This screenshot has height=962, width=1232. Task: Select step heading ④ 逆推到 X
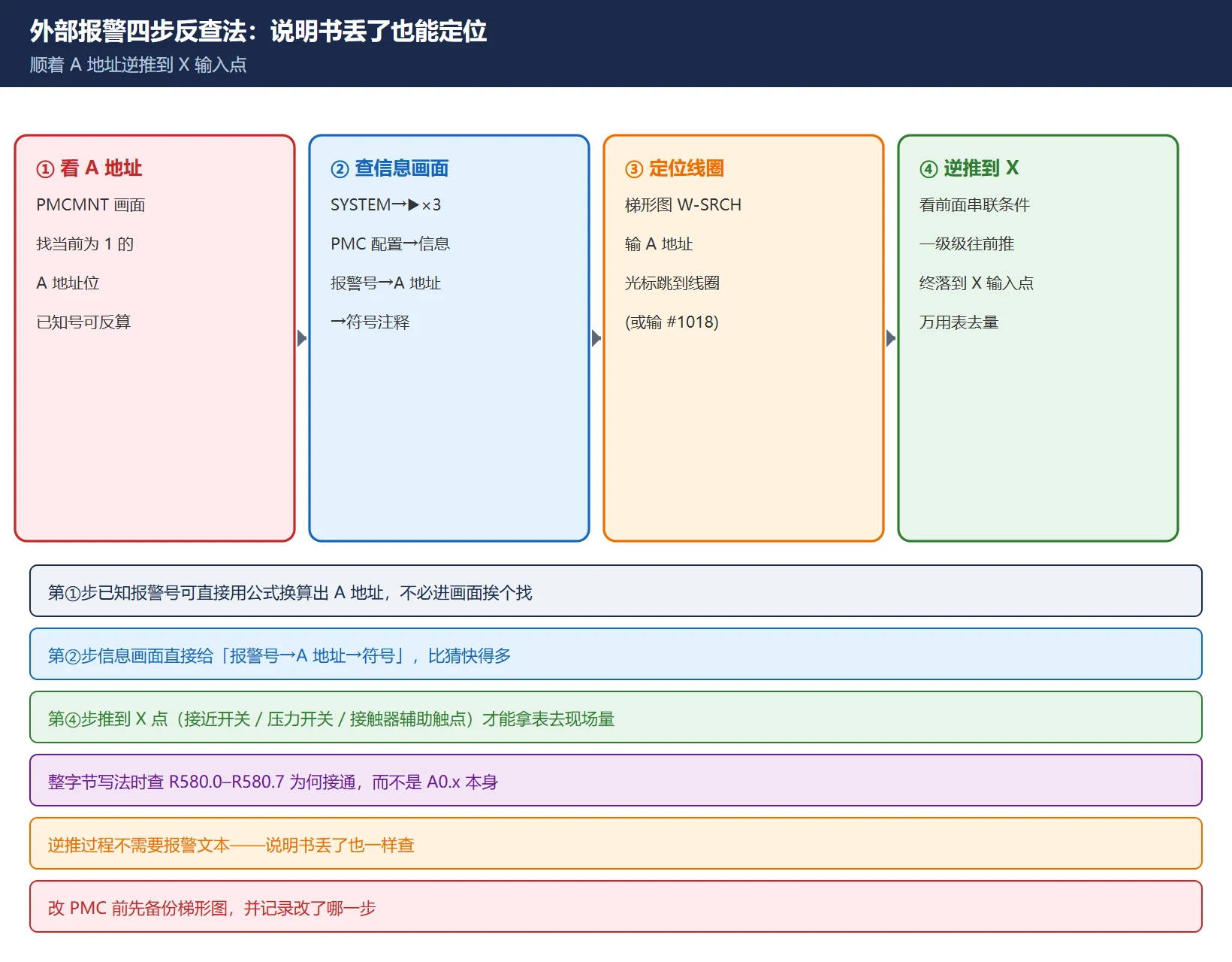pyautogui.click(x=969, y=168)
